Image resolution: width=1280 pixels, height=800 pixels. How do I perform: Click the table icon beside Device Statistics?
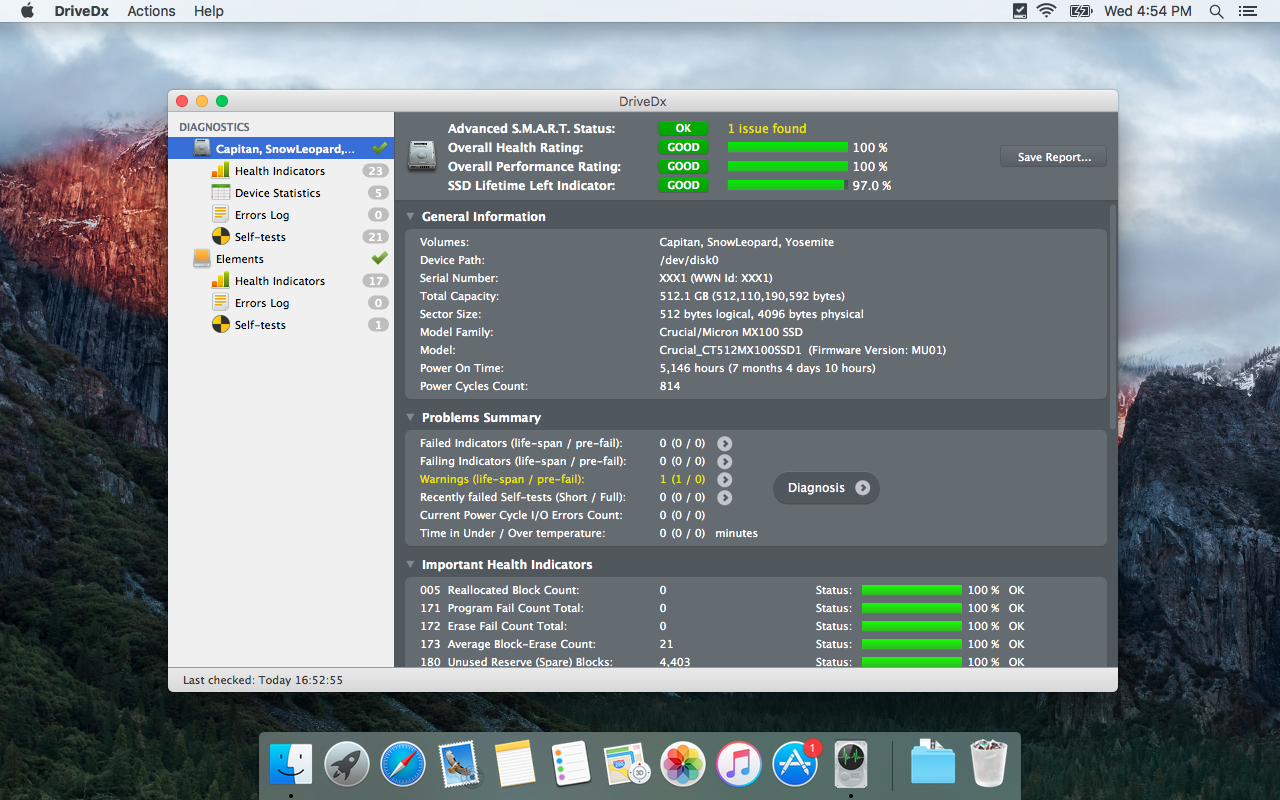point(221,192)
